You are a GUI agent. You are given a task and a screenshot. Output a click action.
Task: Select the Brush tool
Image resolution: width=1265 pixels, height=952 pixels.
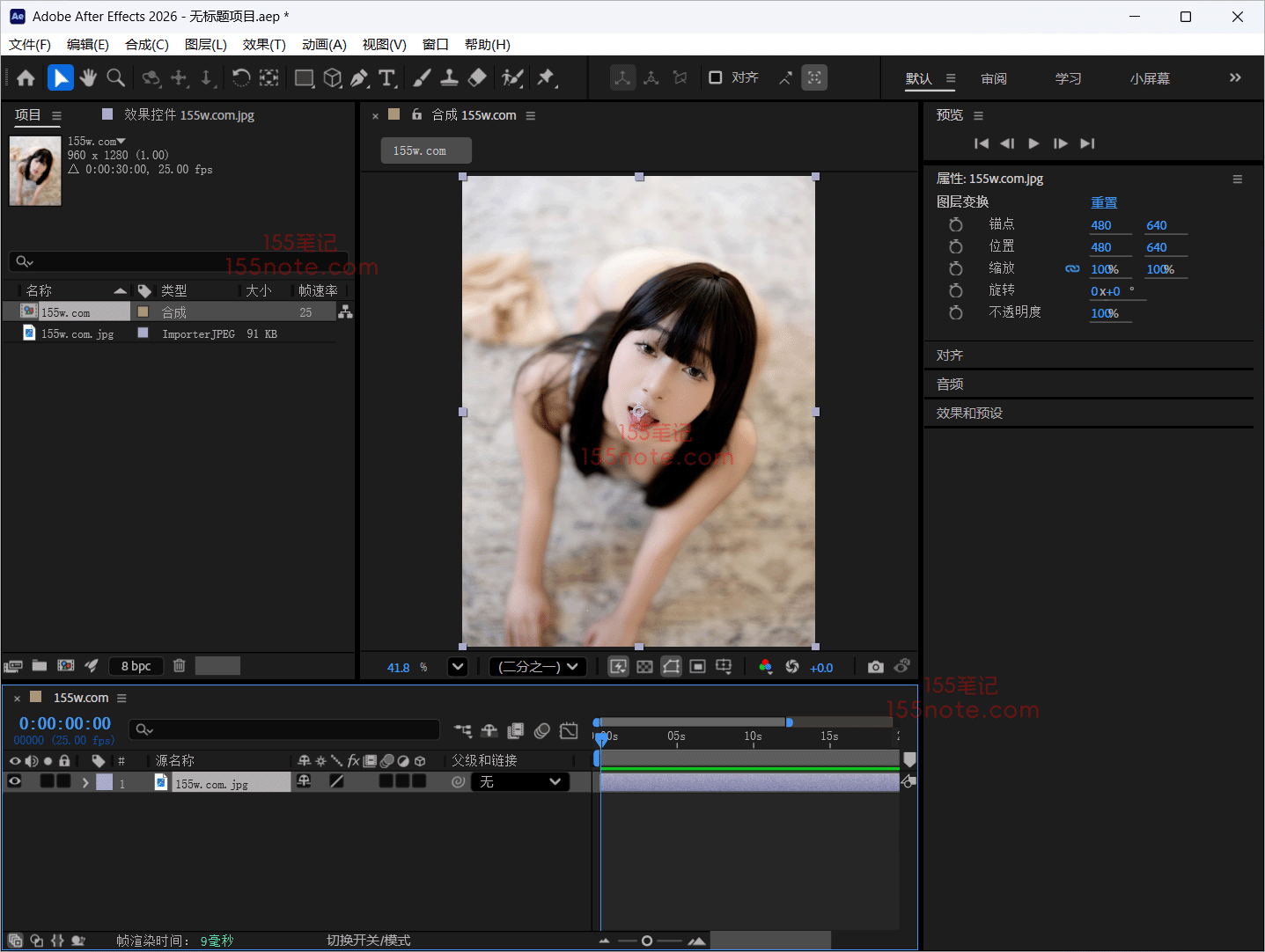[422, 78]
